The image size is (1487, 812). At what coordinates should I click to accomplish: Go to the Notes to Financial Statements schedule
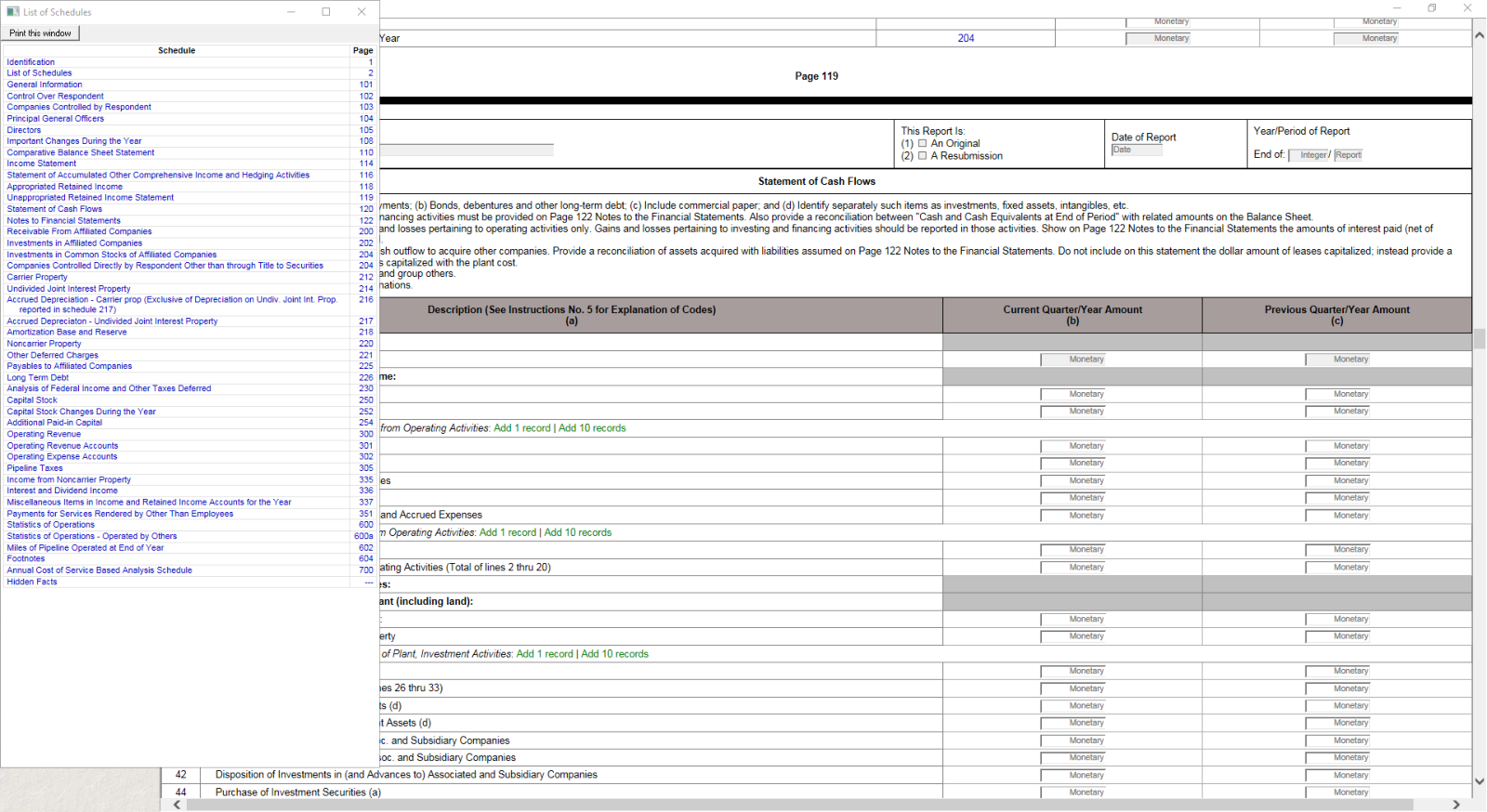click(x=64, y=220)
